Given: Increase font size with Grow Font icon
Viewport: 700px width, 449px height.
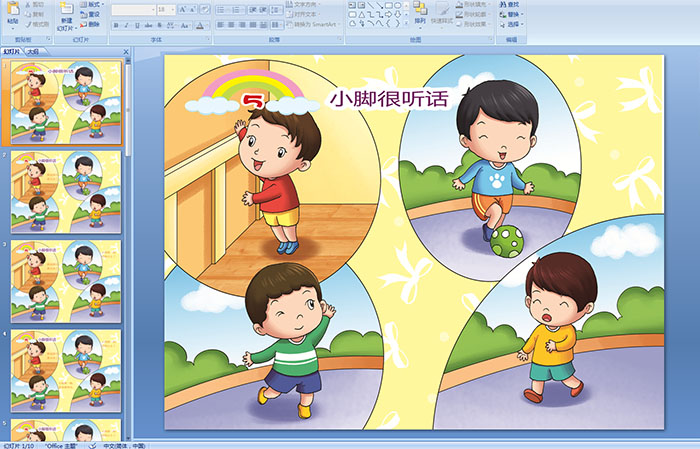Looking at the screenshot, I should [x=183, y=9].
